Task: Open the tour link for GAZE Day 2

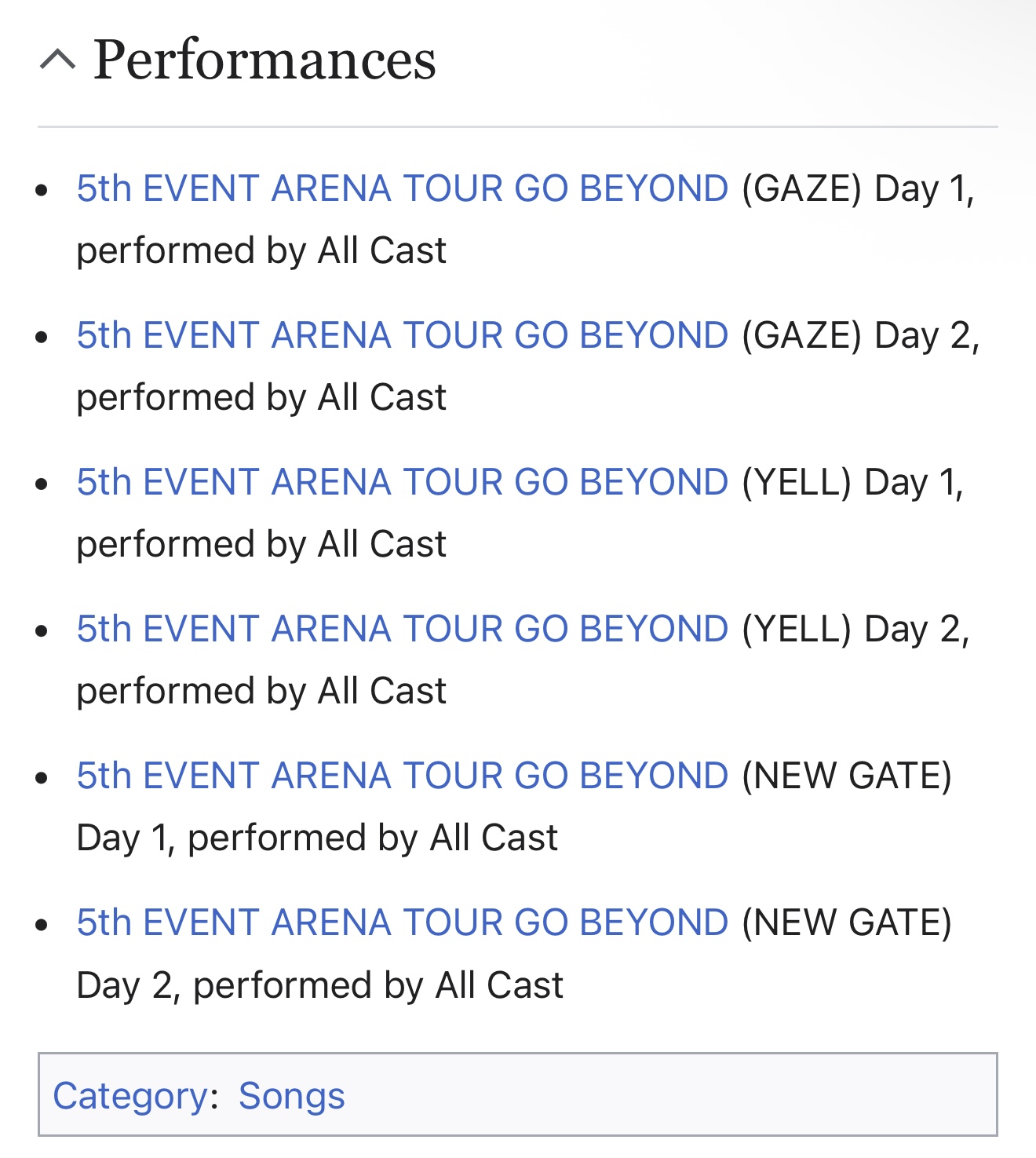Action: tap(403, 335)
